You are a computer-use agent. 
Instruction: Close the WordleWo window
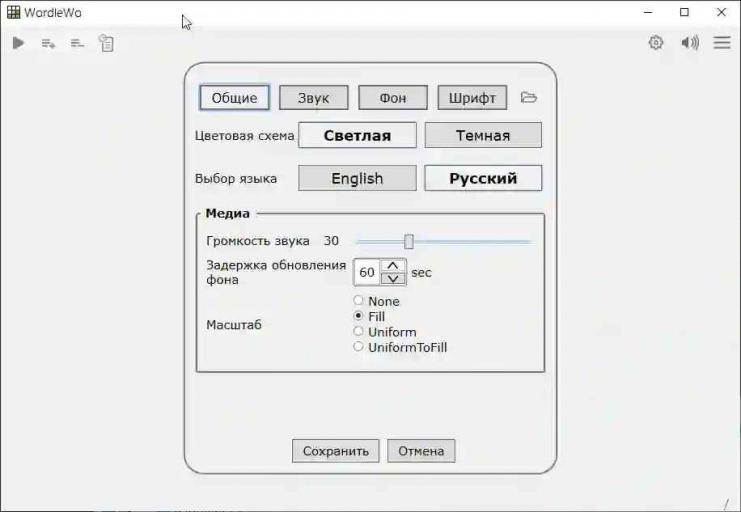click(721, 12)
